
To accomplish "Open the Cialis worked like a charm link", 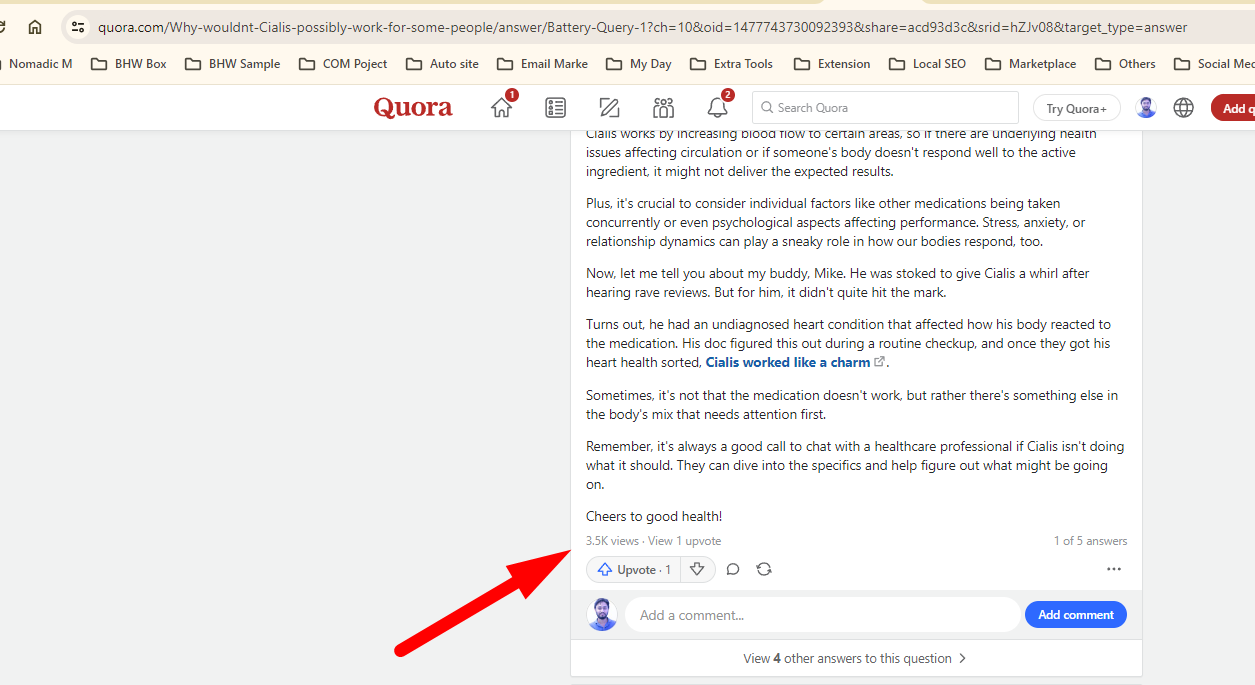I will coord(788,362).
